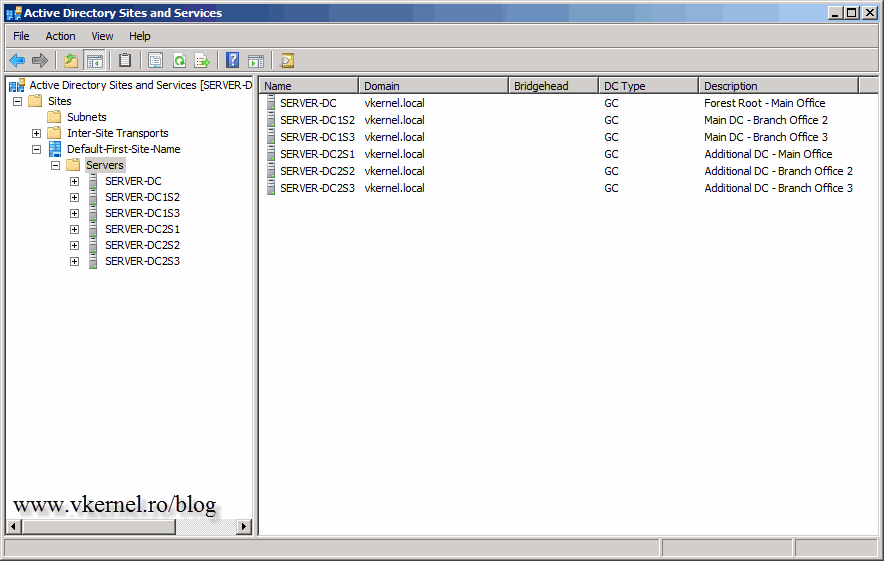884x561 pixels.
Task: Sort by Description column header
Action: [779, 86]
